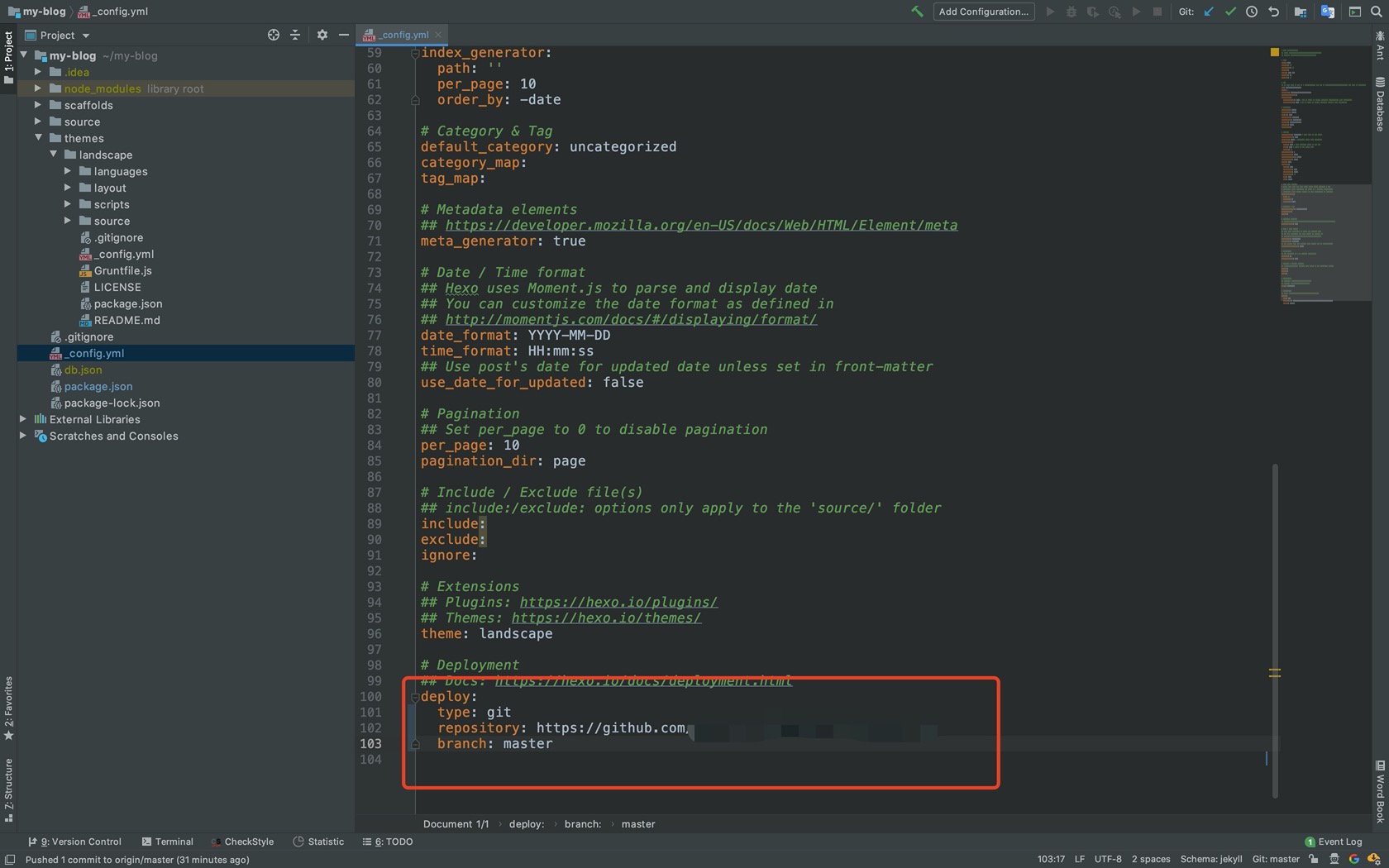
Task: Click the Add Configuration button
Action: 983,12
